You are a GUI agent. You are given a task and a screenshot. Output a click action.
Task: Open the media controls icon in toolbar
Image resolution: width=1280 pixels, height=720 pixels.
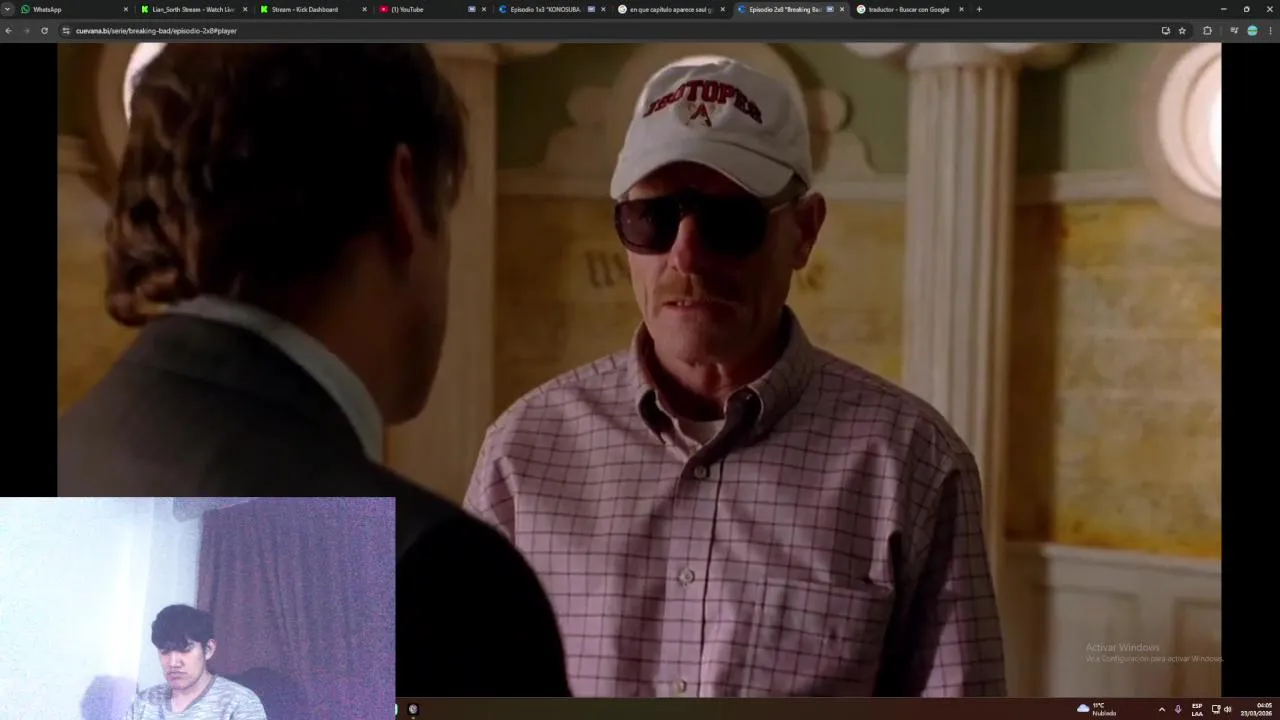tap(1234, 31)
